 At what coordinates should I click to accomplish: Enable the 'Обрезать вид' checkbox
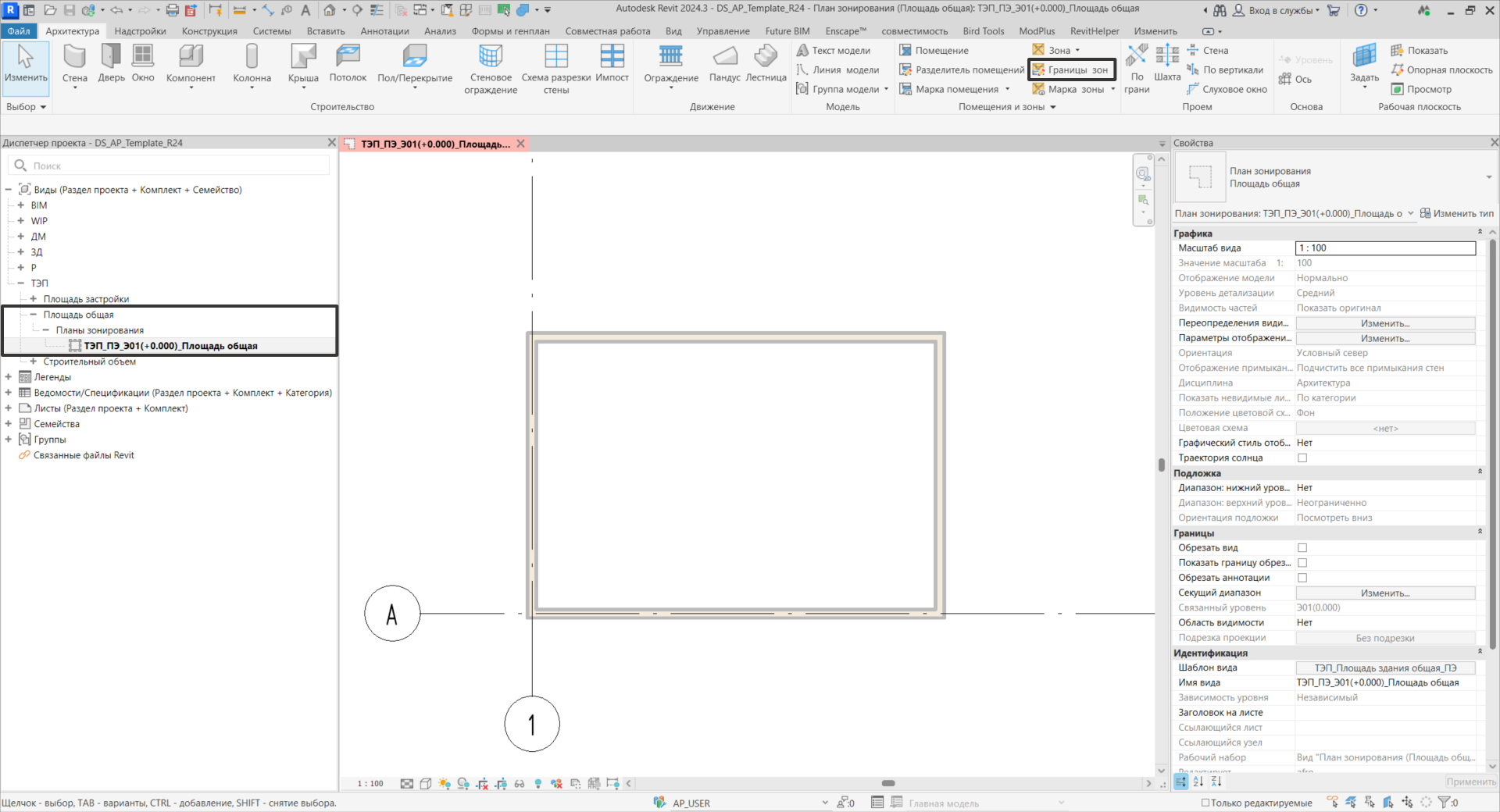(1302, 548)
